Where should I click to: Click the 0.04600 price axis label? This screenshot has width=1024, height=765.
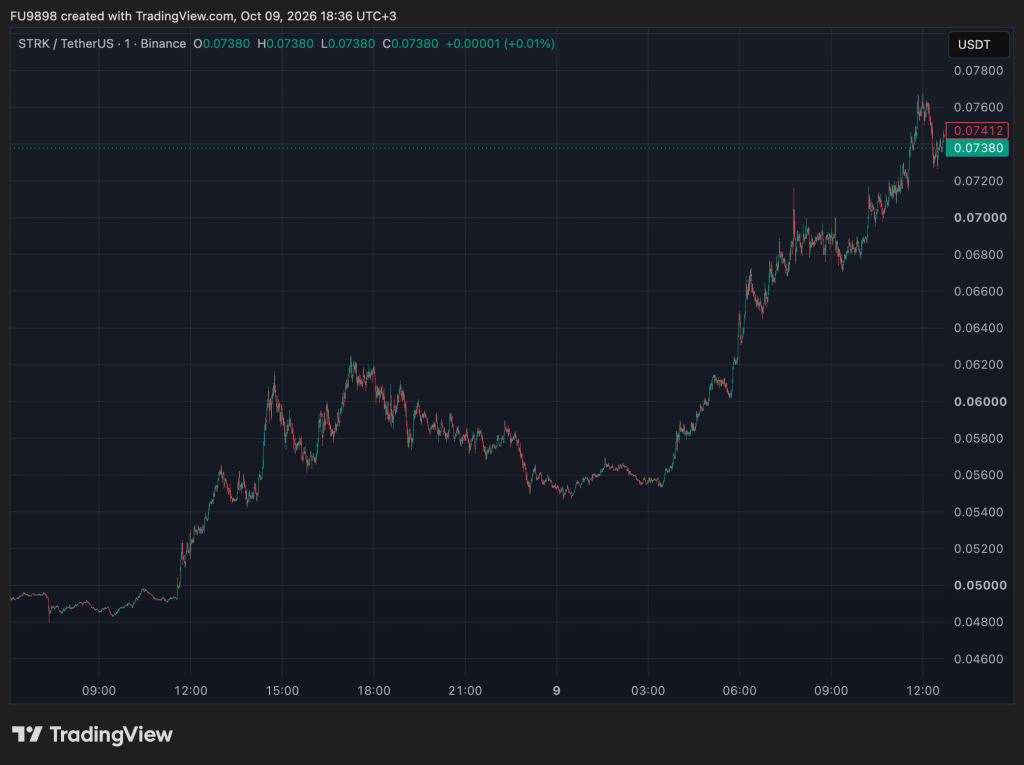pyautogui.click(x=978, y=659)
